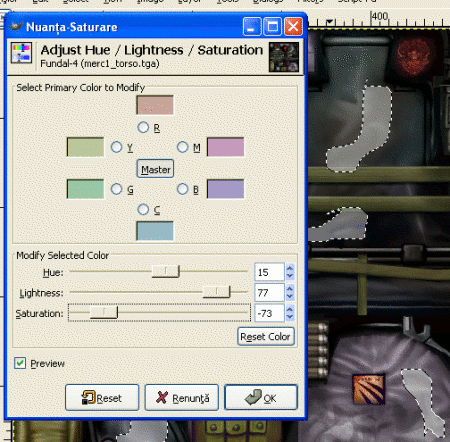The height and width of the screenshot is (442, 450).
Task: Click the blue-violet color swatch
Action: [x=226, y=189]
